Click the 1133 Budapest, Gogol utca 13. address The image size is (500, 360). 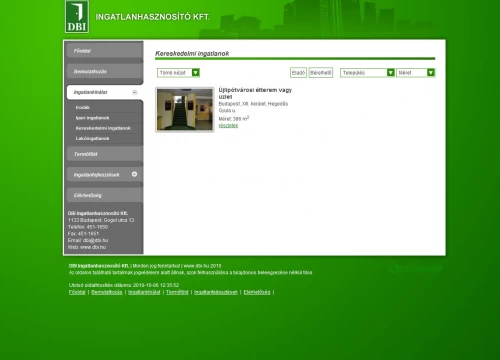(x=101, y=220)
